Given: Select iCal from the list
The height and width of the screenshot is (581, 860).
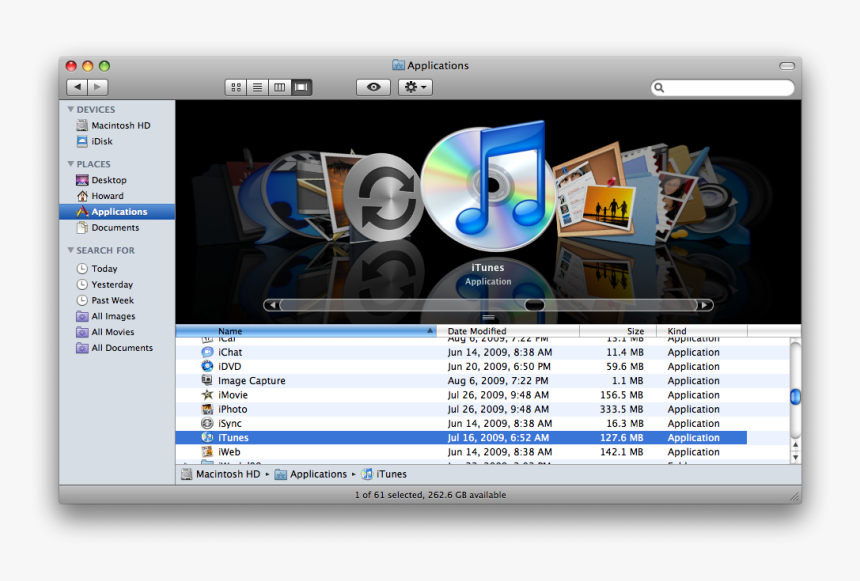Looking at the screenshot, I should point(231,338).
